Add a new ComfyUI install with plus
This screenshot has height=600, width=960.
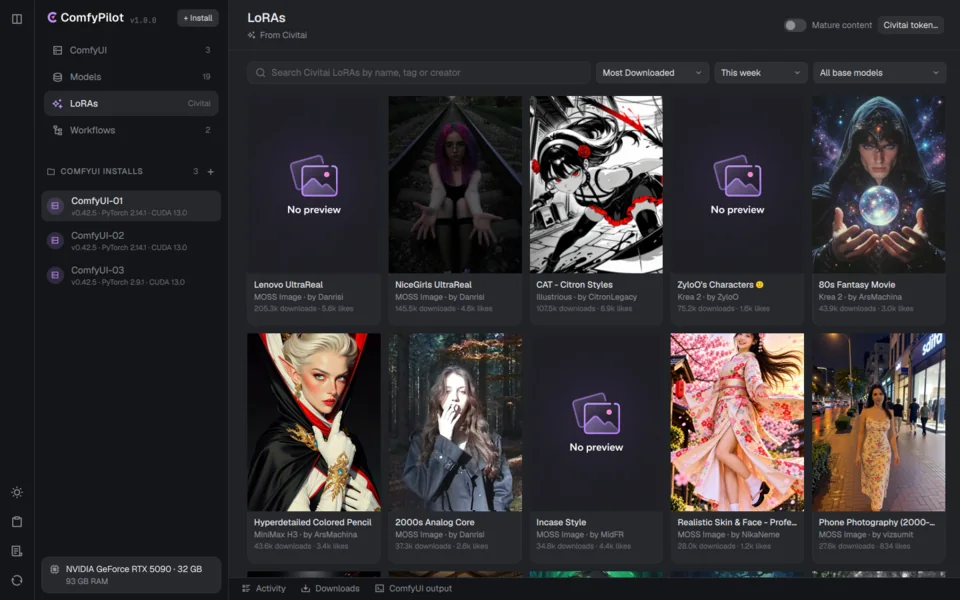tap(211, 171)
